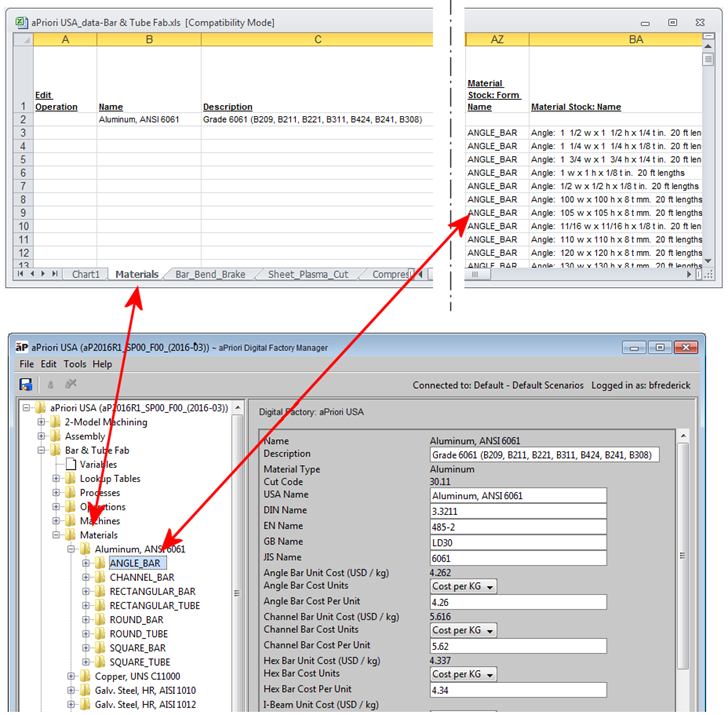The height and width of the screenshot is (715, 728).
Task: Select SQUARE_TUBE tree item
Action: 140,662
